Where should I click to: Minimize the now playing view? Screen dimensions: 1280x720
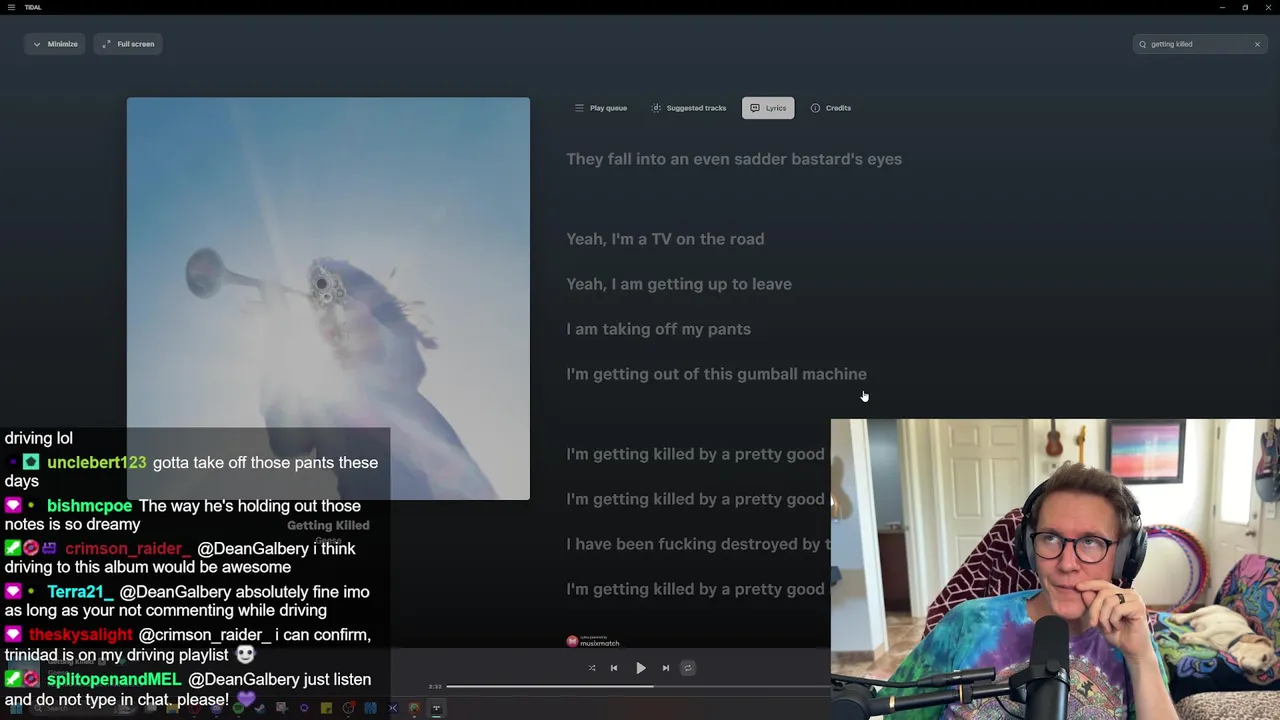55,44
